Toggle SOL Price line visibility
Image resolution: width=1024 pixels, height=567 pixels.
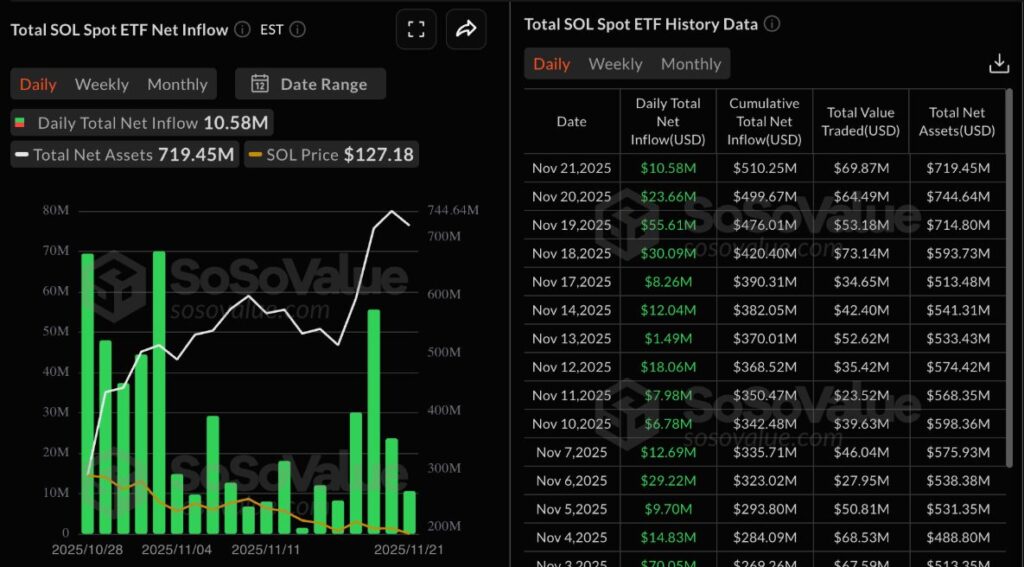pos(331,155)
